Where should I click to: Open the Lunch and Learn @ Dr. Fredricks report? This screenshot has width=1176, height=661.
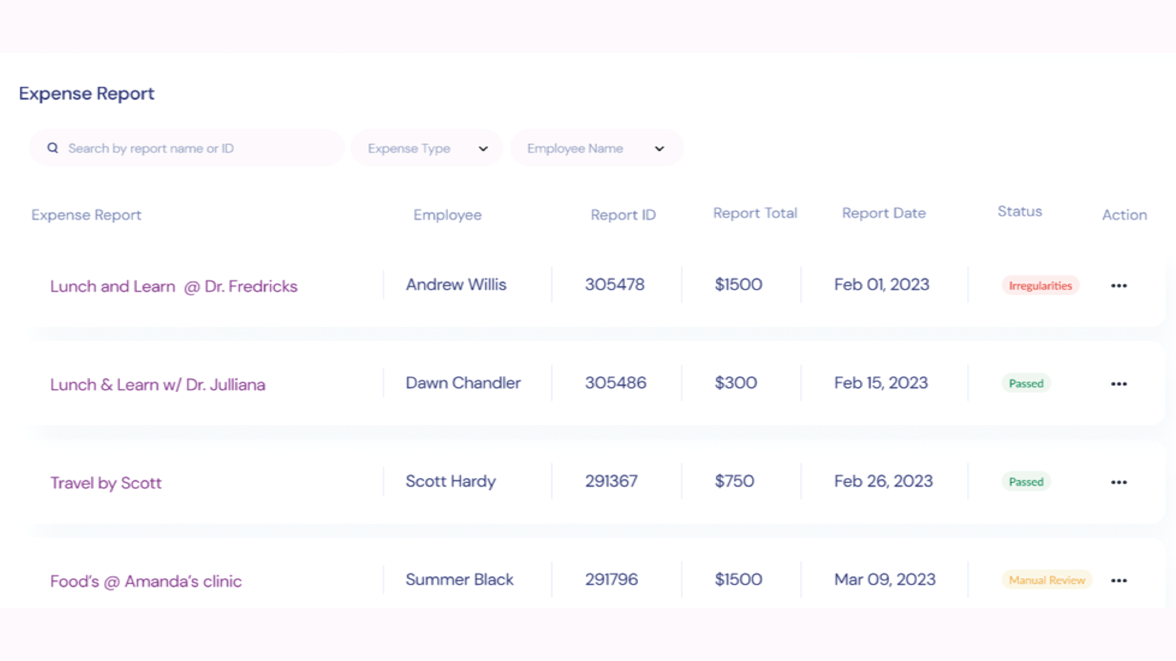tap(173, 285)
